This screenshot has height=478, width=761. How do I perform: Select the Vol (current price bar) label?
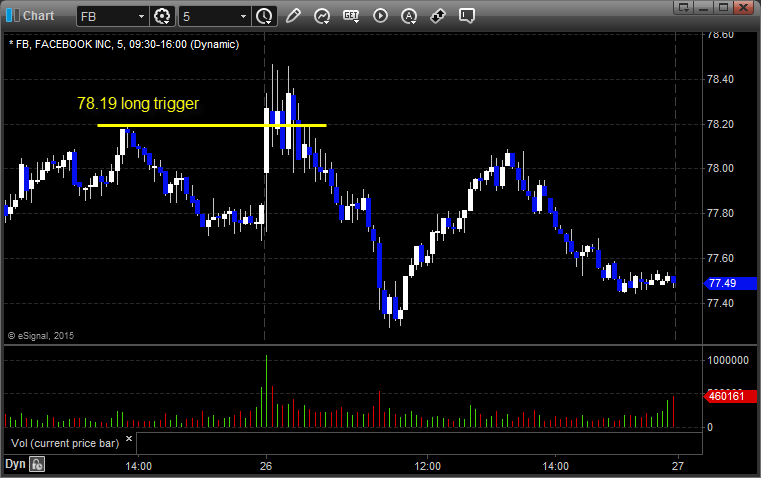[x=65, y=443]
